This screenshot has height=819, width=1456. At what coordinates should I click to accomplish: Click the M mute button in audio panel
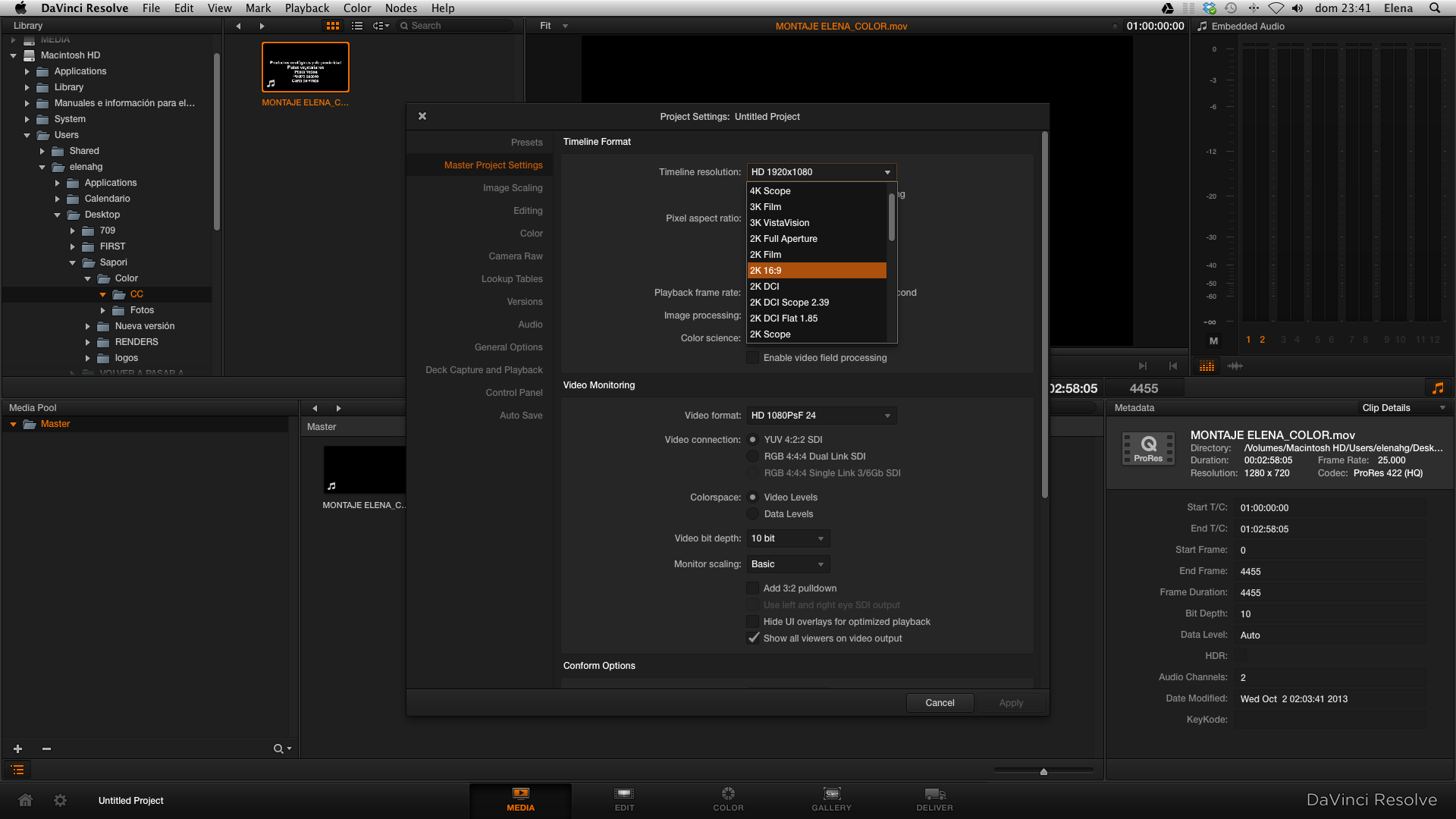click(x=1213, y=340)
